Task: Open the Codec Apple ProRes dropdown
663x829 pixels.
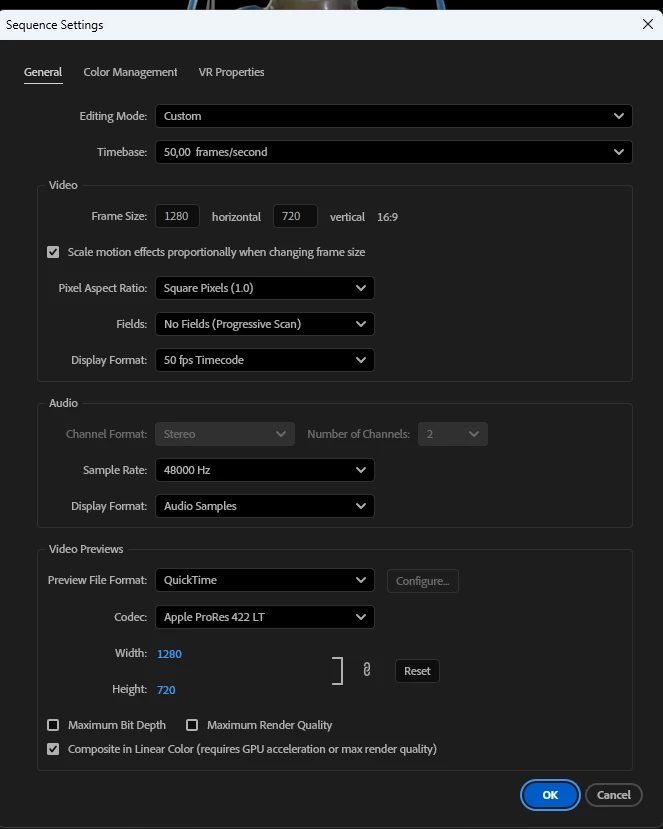Action: click(x=264, y=617)
